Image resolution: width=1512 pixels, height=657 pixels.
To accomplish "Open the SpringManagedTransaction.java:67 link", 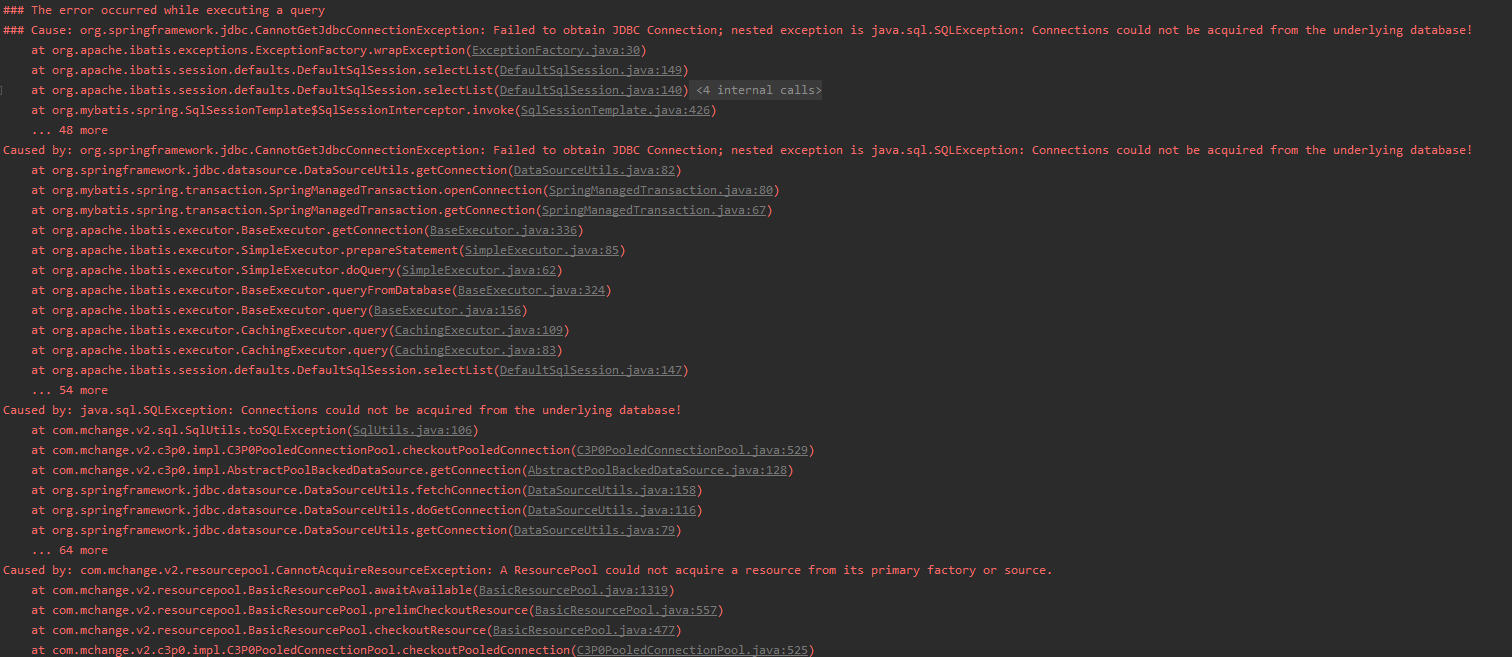I will (x=654, y=210).
